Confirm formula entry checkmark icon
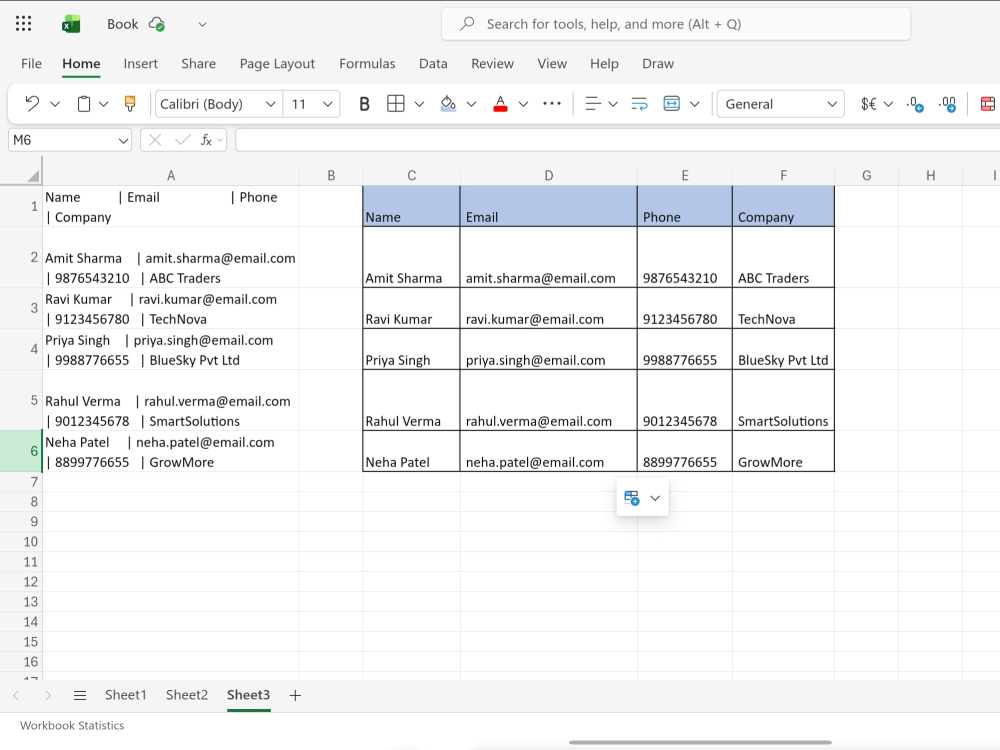1000x750 pixels. coord(182,140)
